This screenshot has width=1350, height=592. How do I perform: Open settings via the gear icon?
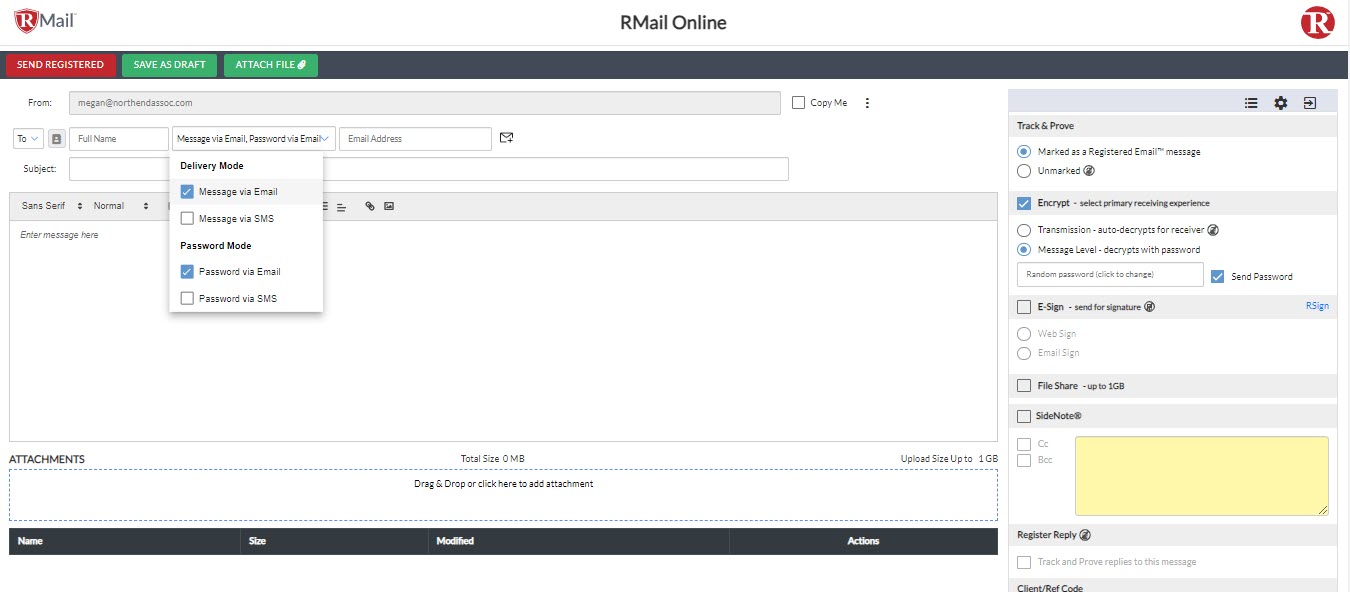(x=1281, y=102)
